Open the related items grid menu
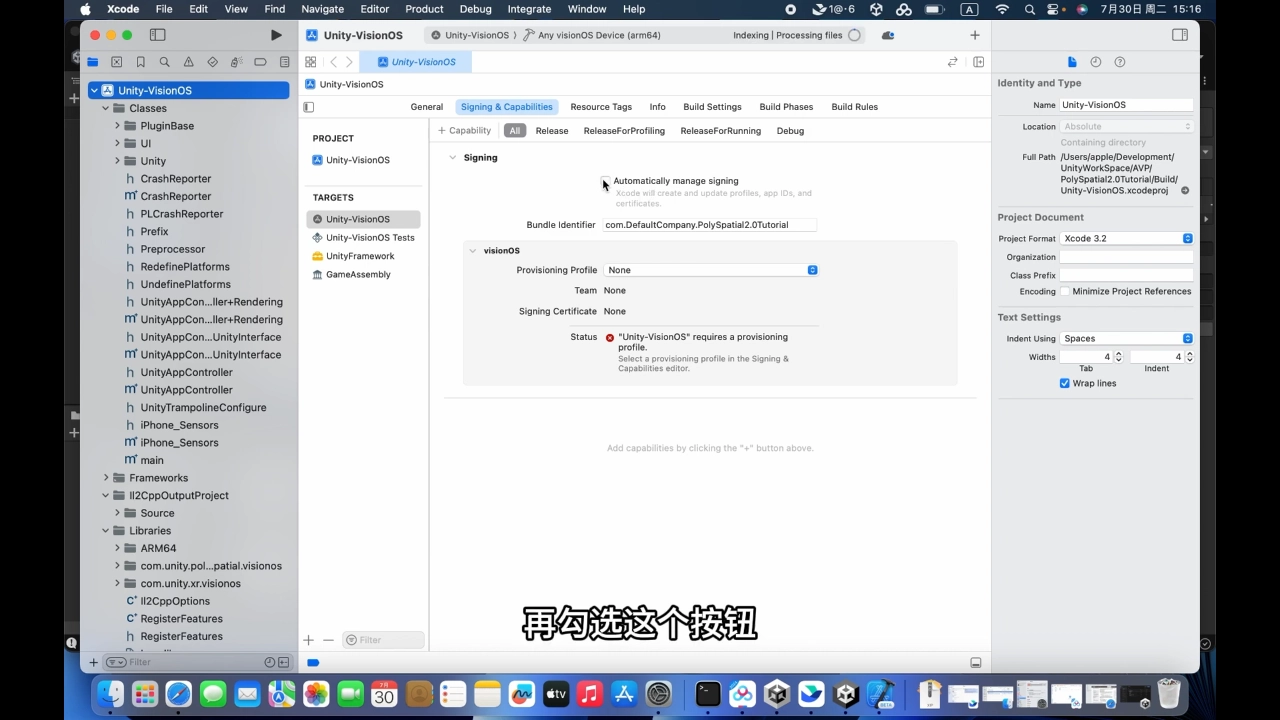 coord(311,62)
